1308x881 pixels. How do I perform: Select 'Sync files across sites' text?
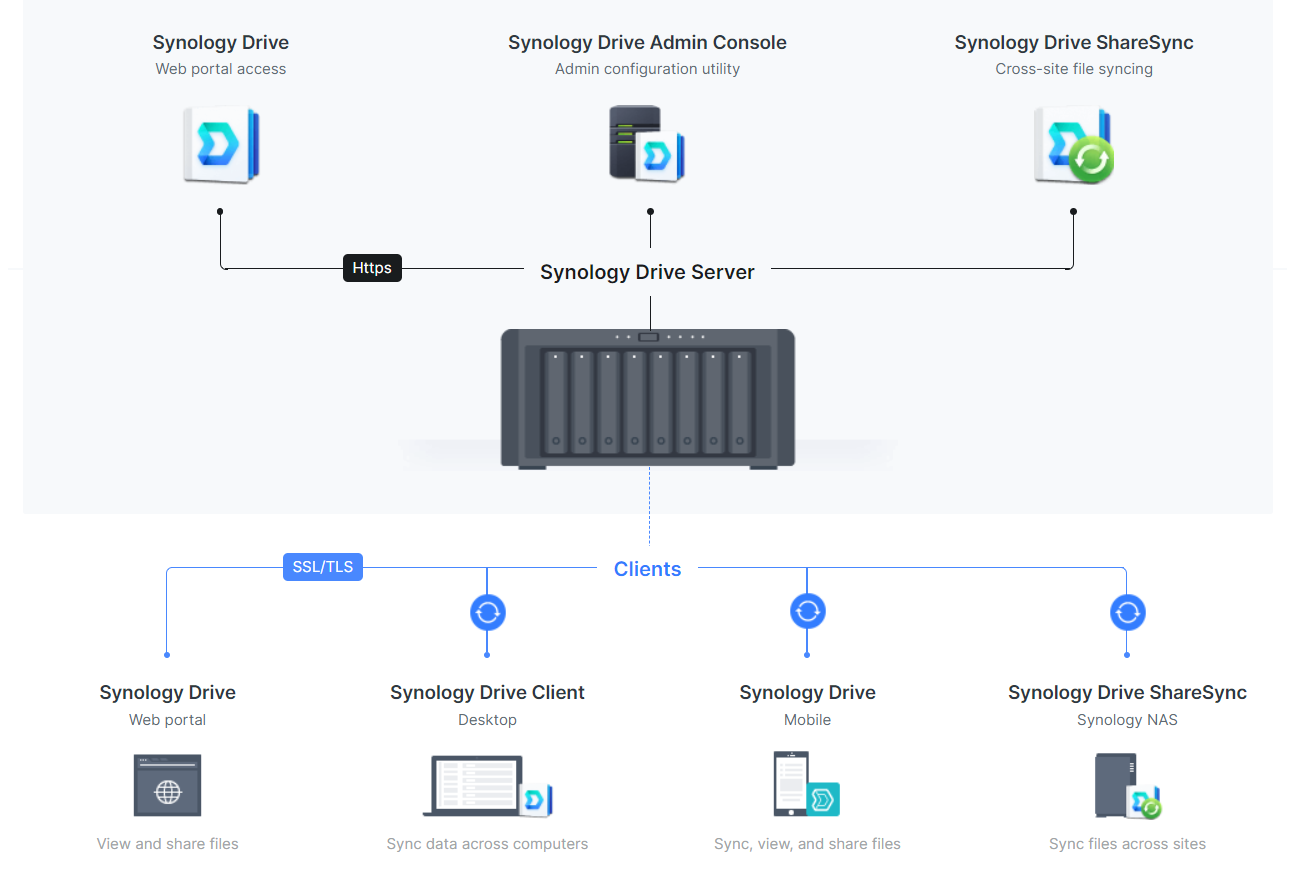point(1127,844)
